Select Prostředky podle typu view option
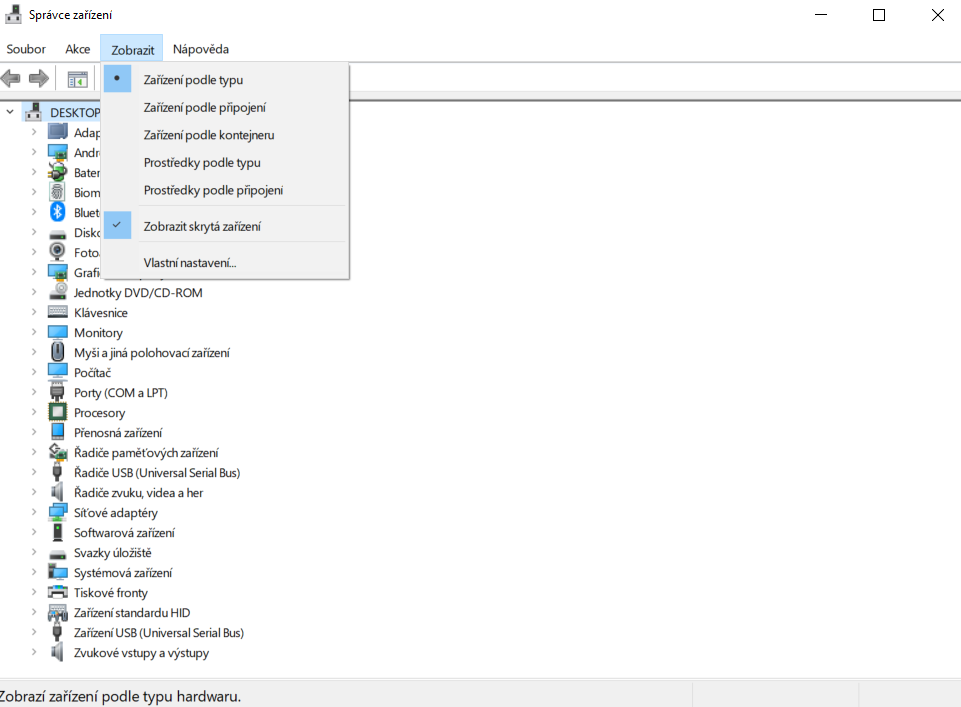The width and height of the screenshot is (961, 707). click(226, 162)
